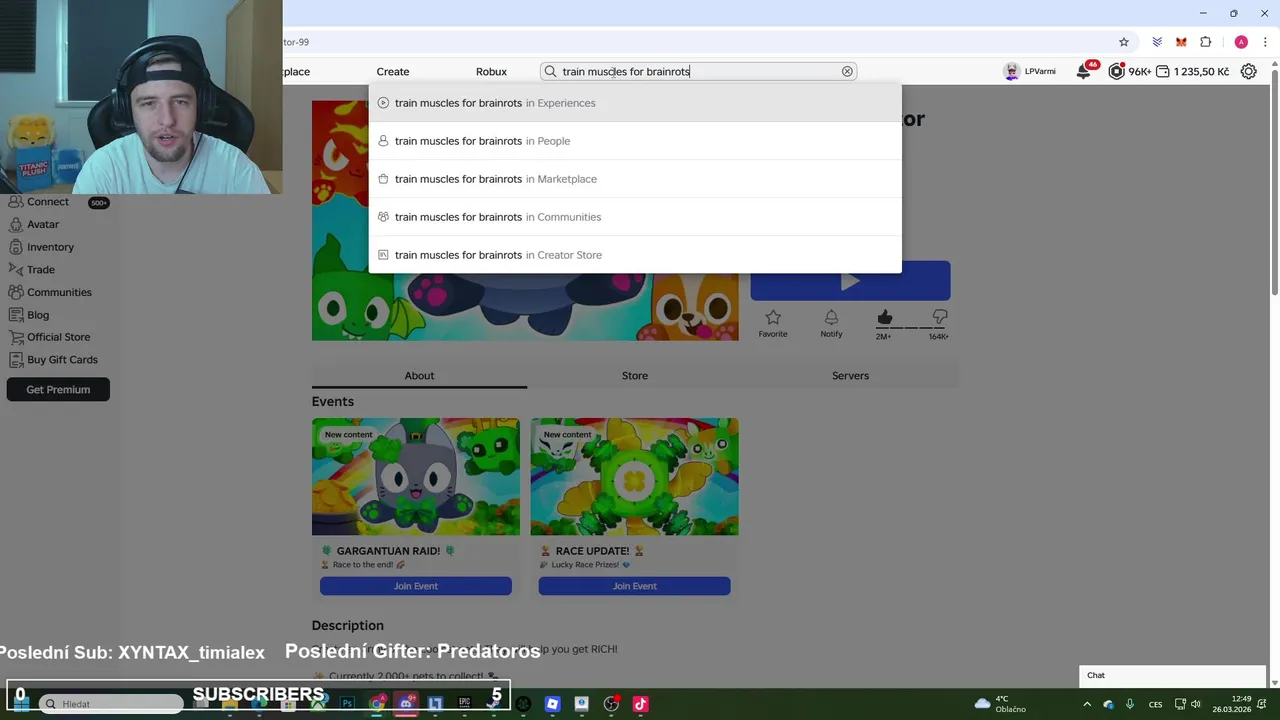The image size is (1280, 720).
Task: Open Trade in the sidebar
Action: [x=40, y=269]
